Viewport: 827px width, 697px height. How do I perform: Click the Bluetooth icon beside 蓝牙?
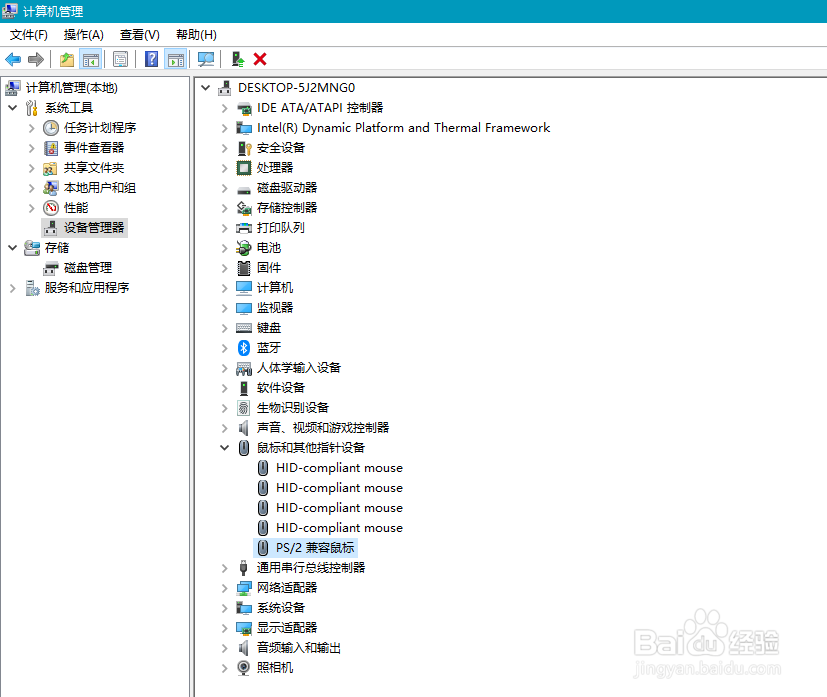click(x=244, y=348)
